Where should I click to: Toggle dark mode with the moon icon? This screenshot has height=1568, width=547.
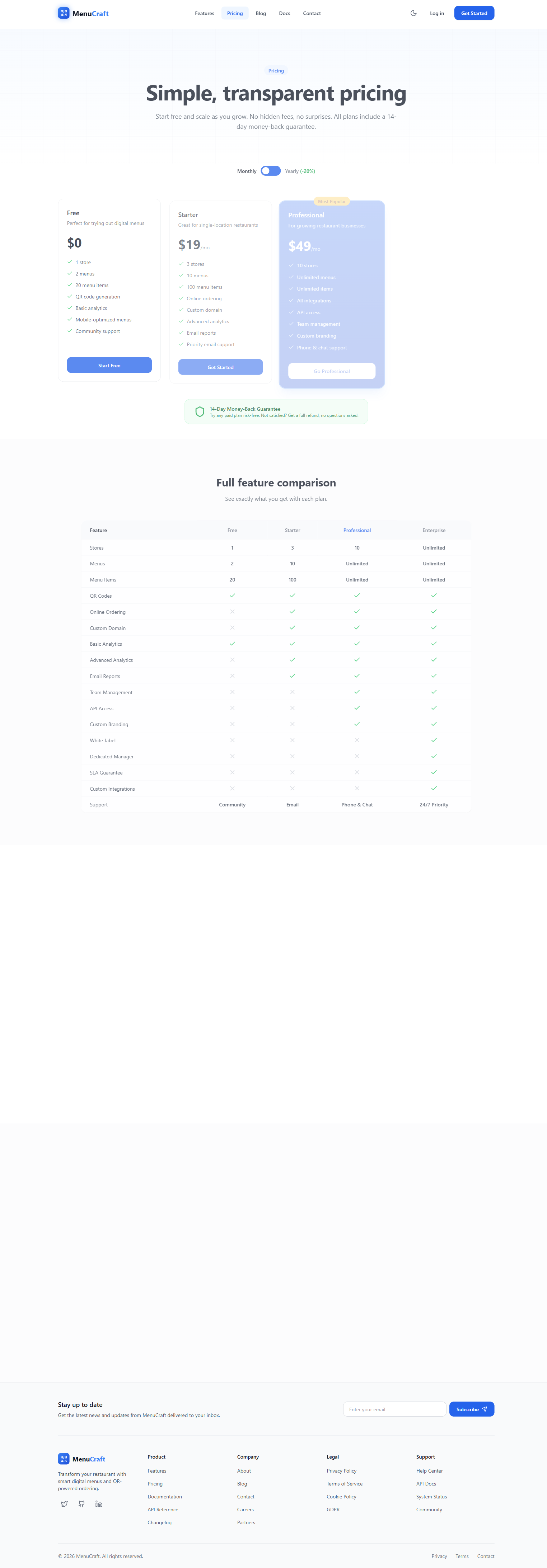[x=413, y=13]
